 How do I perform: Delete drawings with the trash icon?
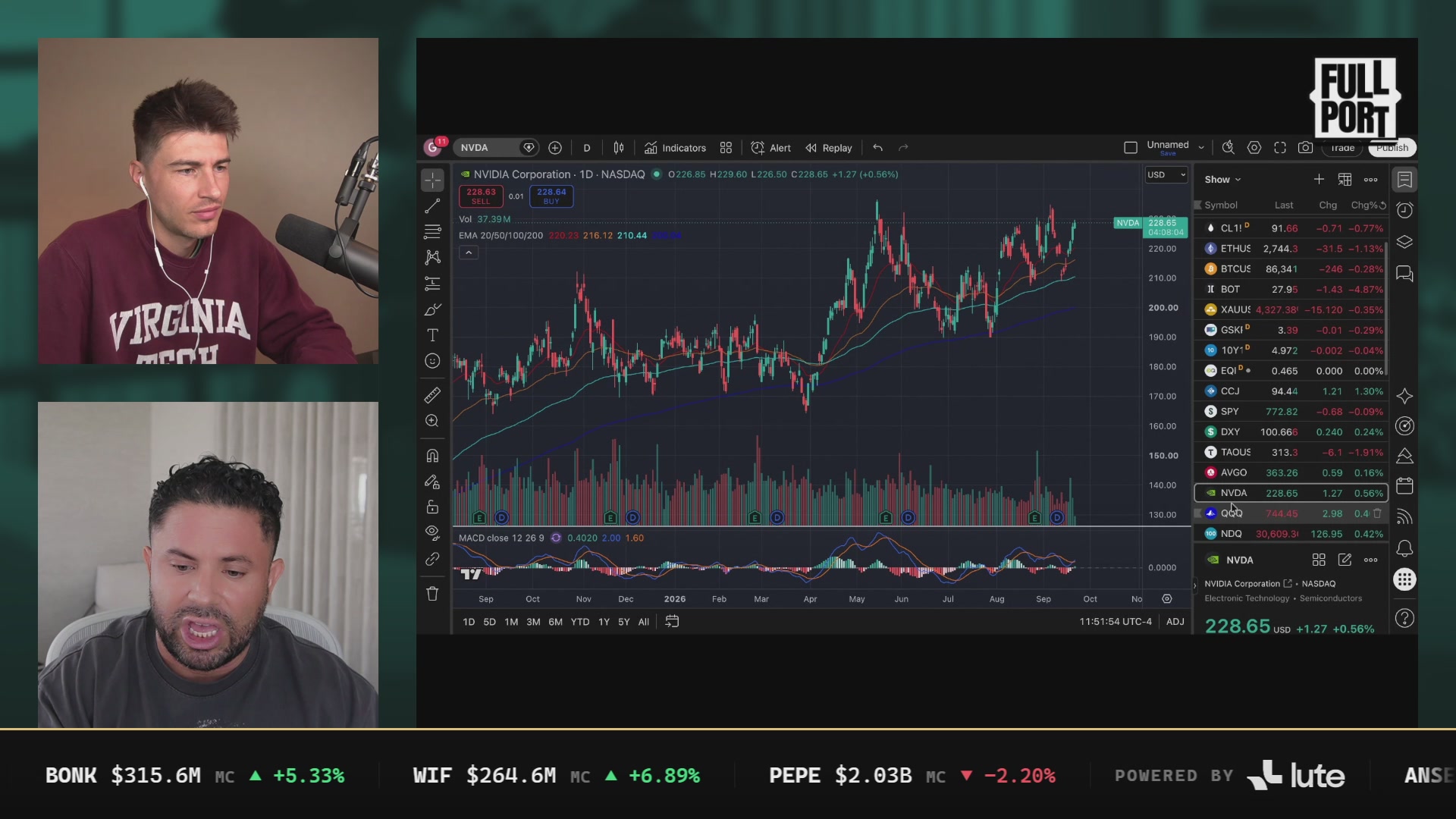pos(432,594)
